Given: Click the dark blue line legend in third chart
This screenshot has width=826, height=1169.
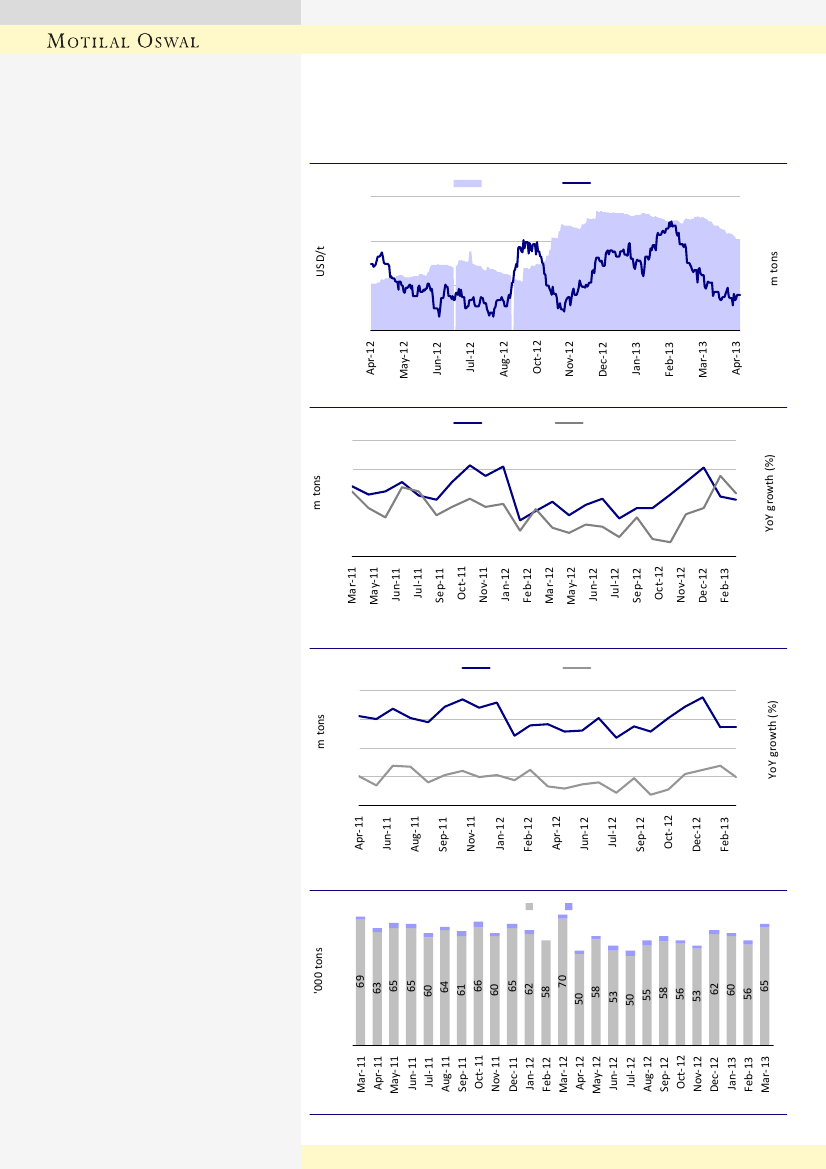Looking at the screenshot, I should pyautogui.click(x=476, y=667).
